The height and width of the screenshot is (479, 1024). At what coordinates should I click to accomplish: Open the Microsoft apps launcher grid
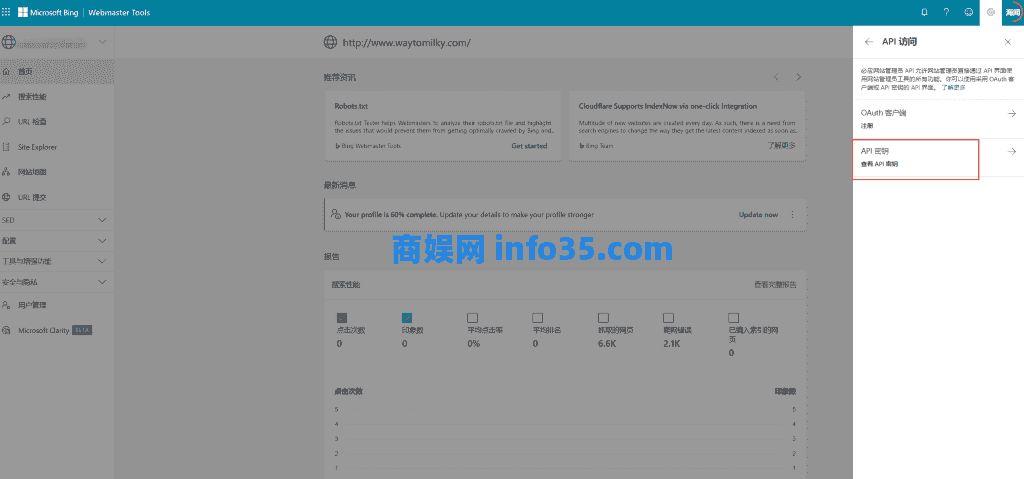(7, 12)
